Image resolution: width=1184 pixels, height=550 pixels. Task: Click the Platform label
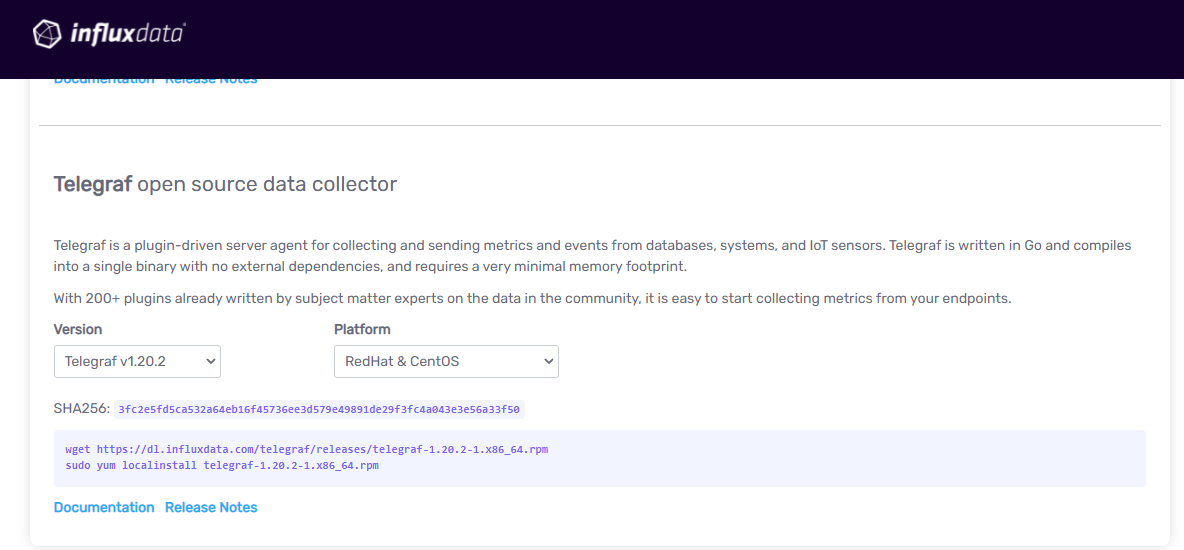pos(362,329)
